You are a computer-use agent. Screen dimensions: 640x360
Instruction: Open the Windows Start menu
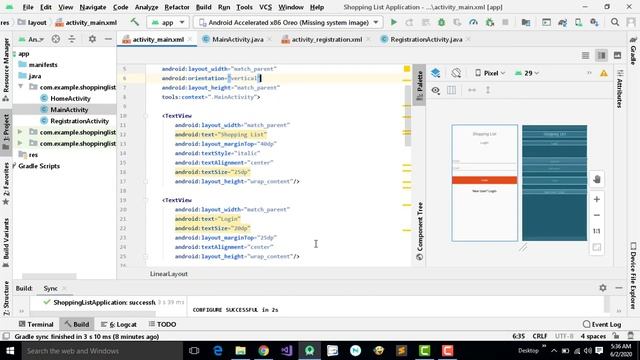click(x=10, y=351)
